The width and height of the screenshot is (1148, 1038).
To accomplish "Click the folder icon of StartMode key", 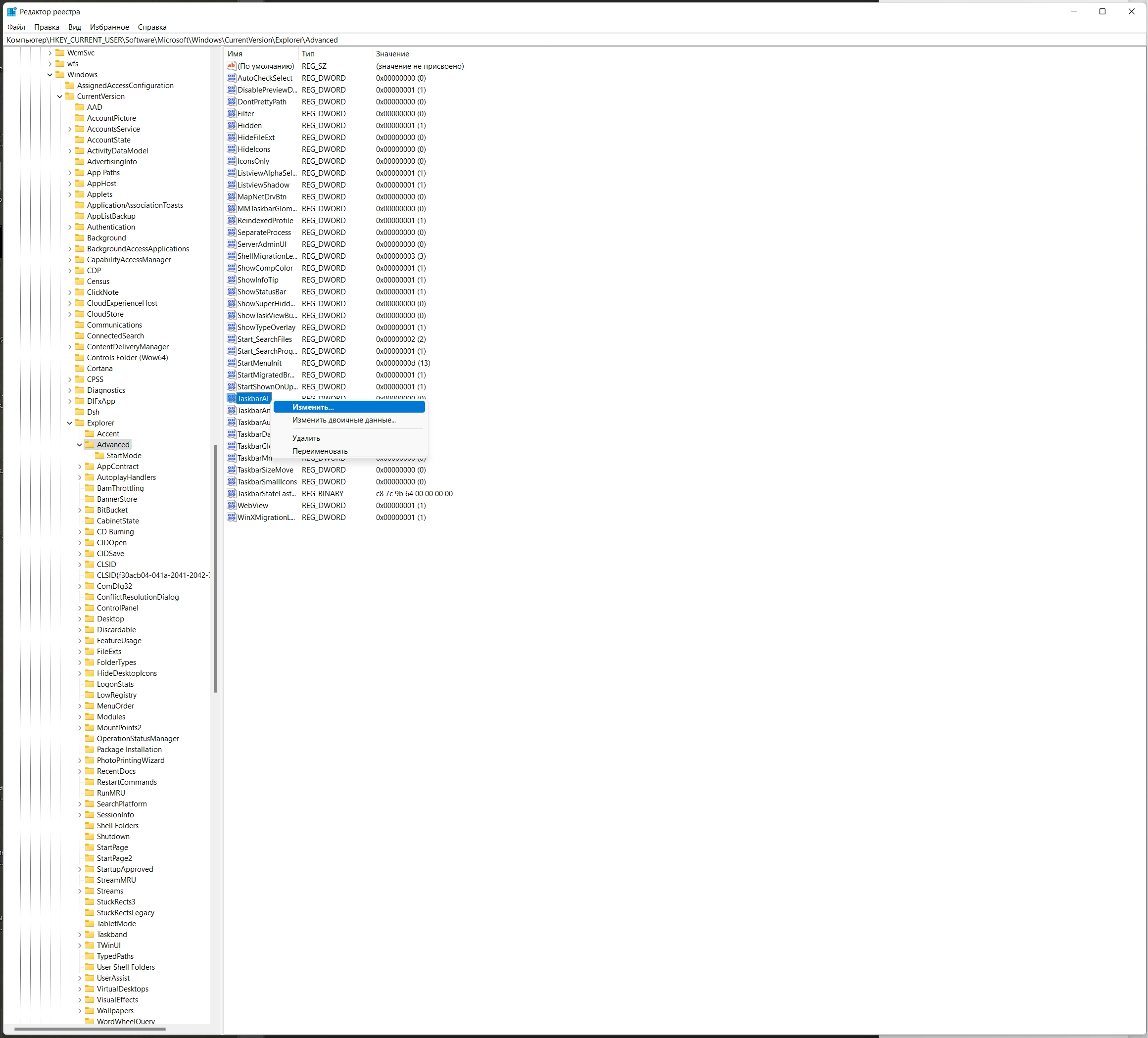I will [99, 456].
